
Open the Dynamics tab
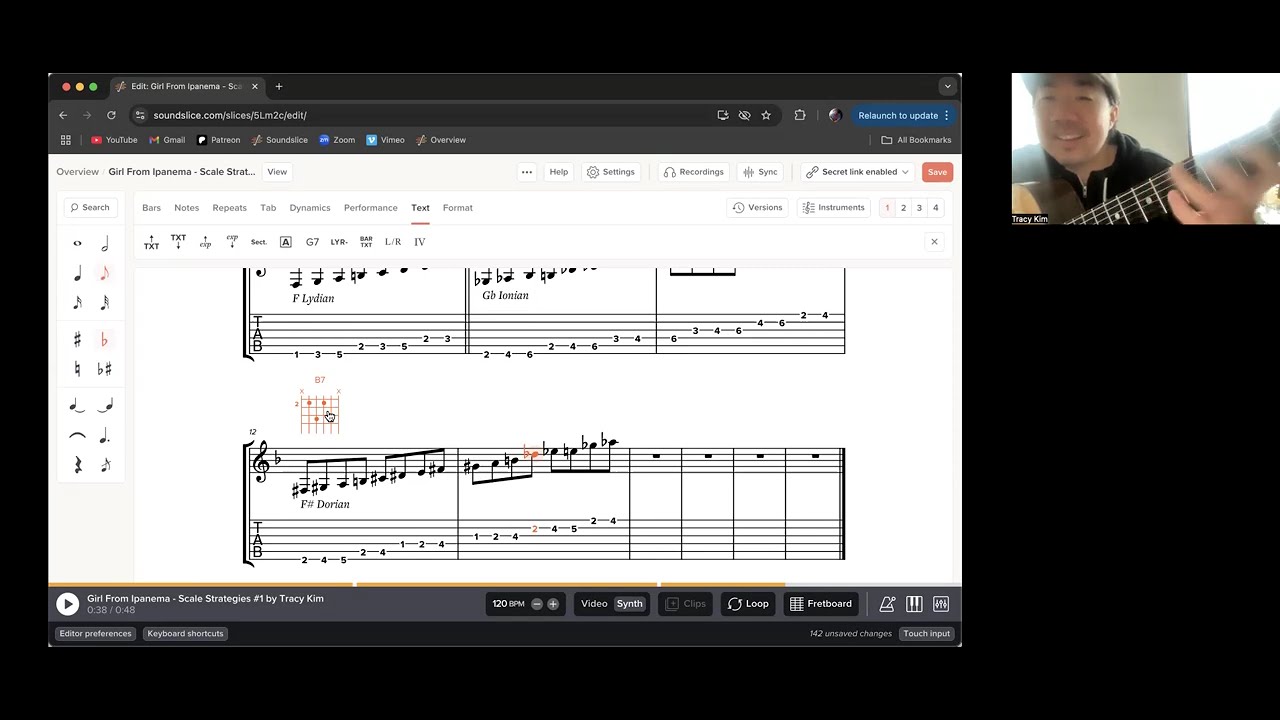(310, 208)
